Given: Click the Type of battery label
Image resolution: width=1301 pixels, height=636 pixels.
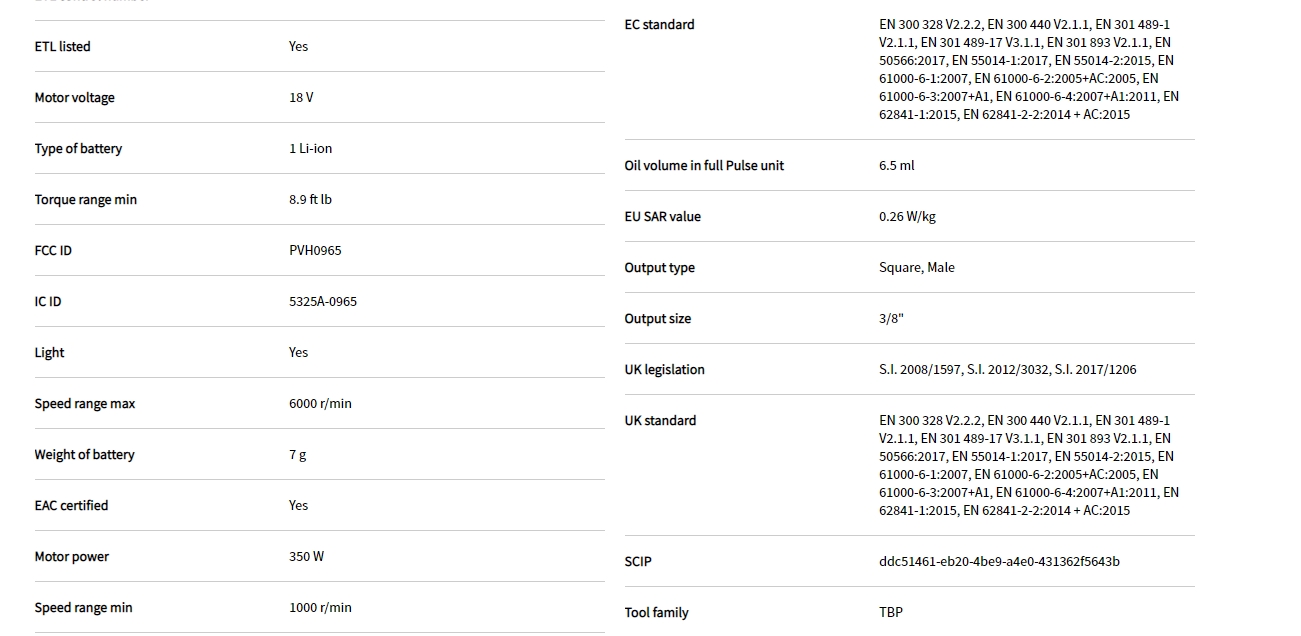Looking at the screenshot, I should point(78,149).
